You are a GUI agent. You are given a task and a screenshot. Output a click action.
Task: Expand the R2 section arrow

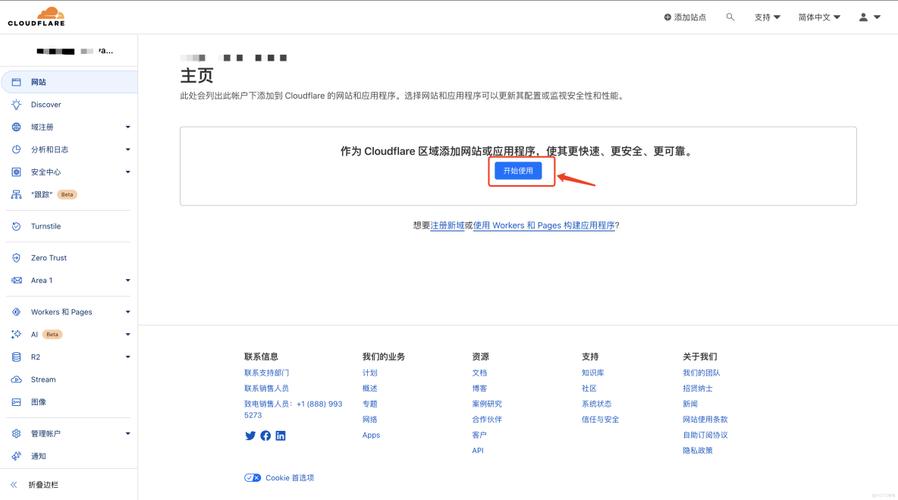pyautogui.click(x=128, y=357)
